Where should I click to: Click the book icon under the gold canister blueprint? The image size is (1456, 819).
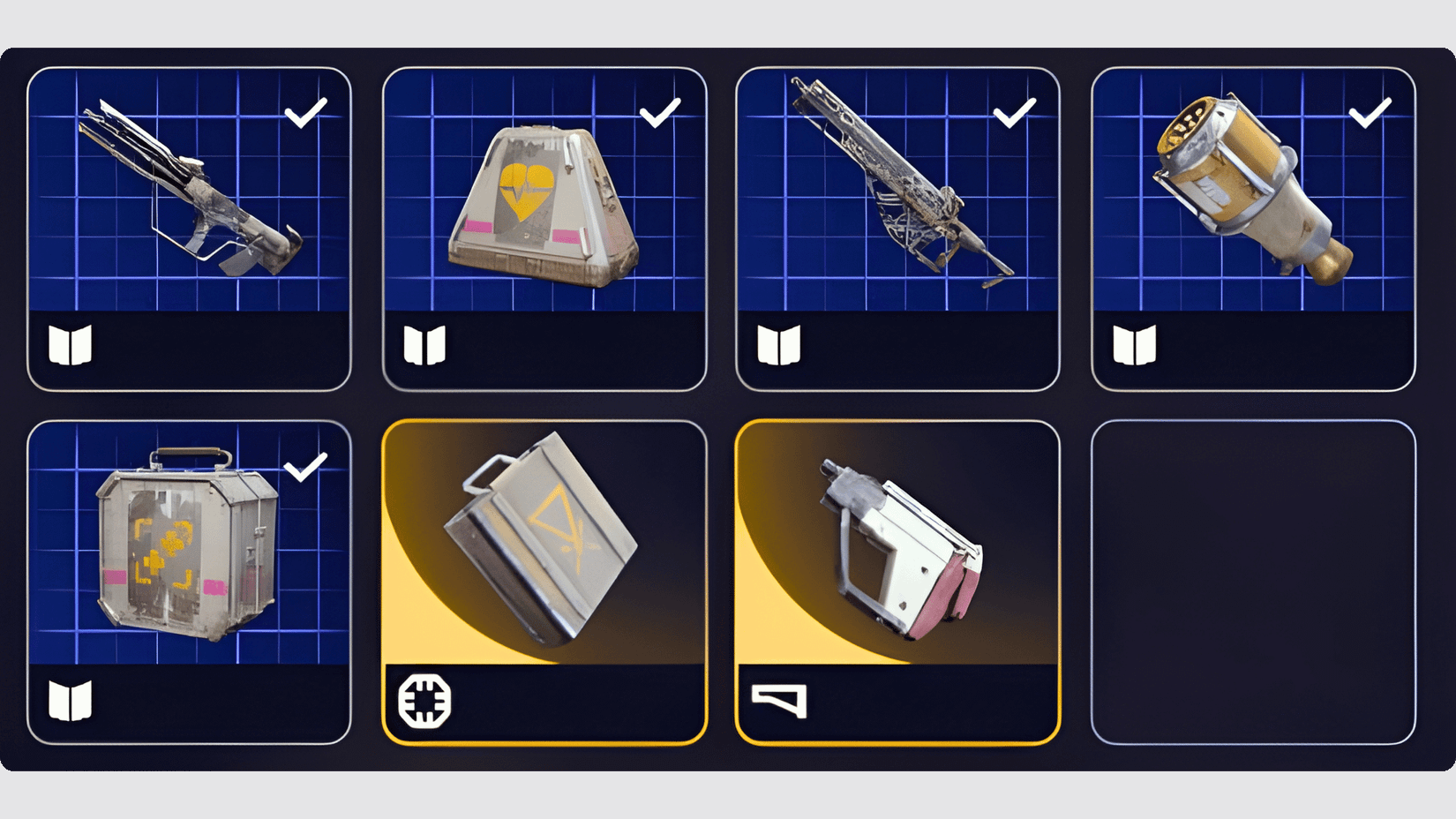[1135, 345]
